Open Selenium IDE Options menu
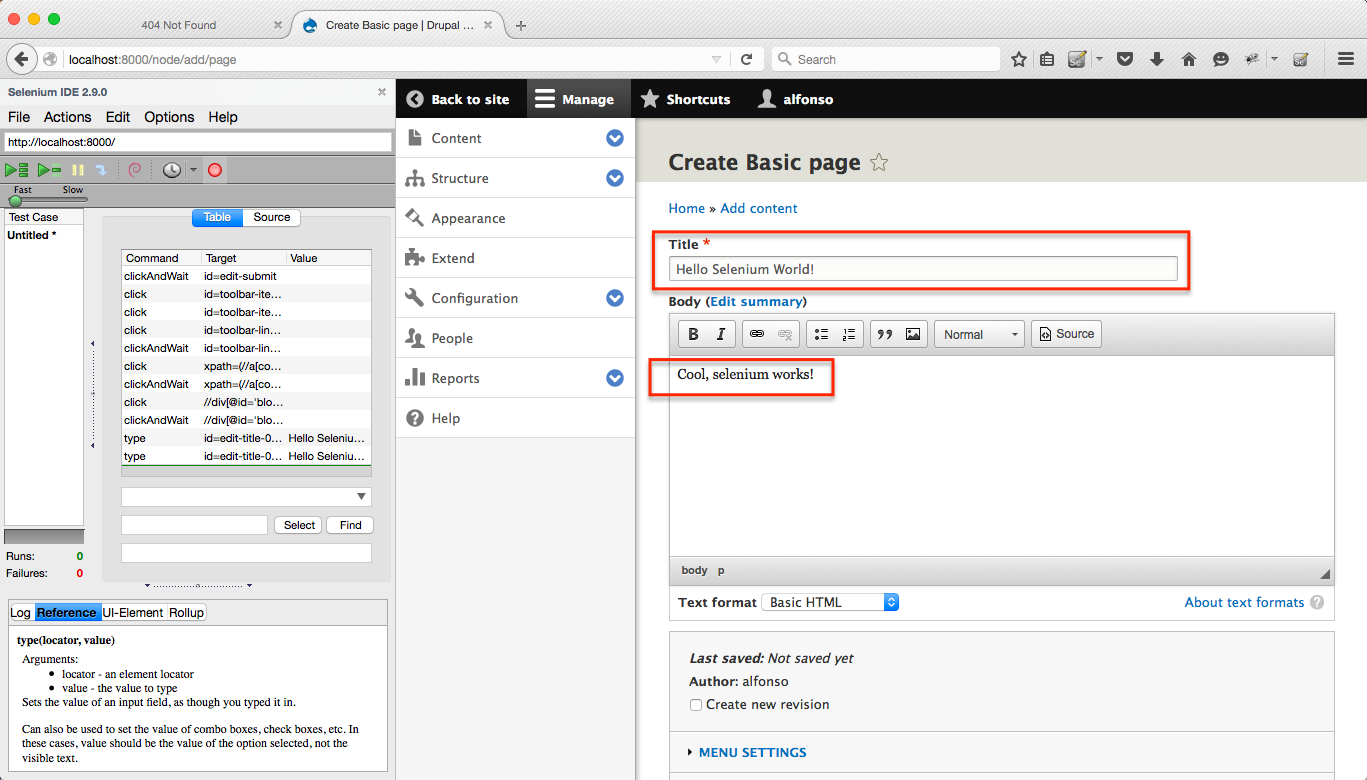Screen dimensions: 1367x780 click(x=169, y=117)
